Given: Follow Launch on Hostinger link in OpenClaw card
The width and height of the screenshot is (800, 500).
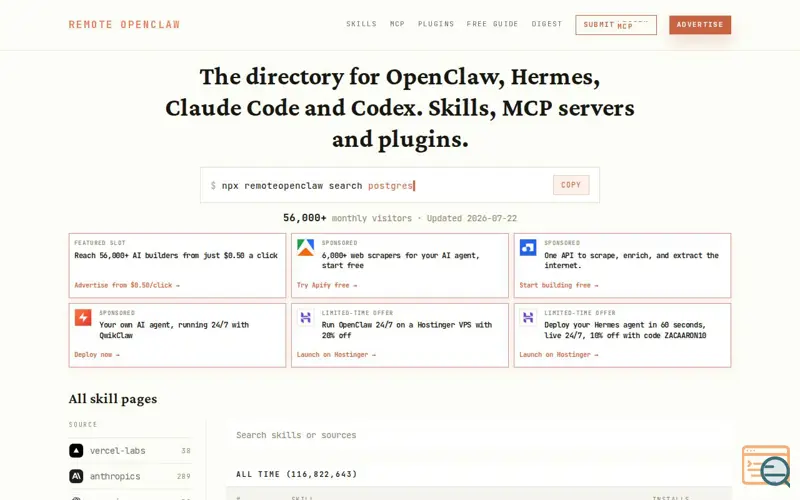Looking at the screenshot, I should coord(336,355).
